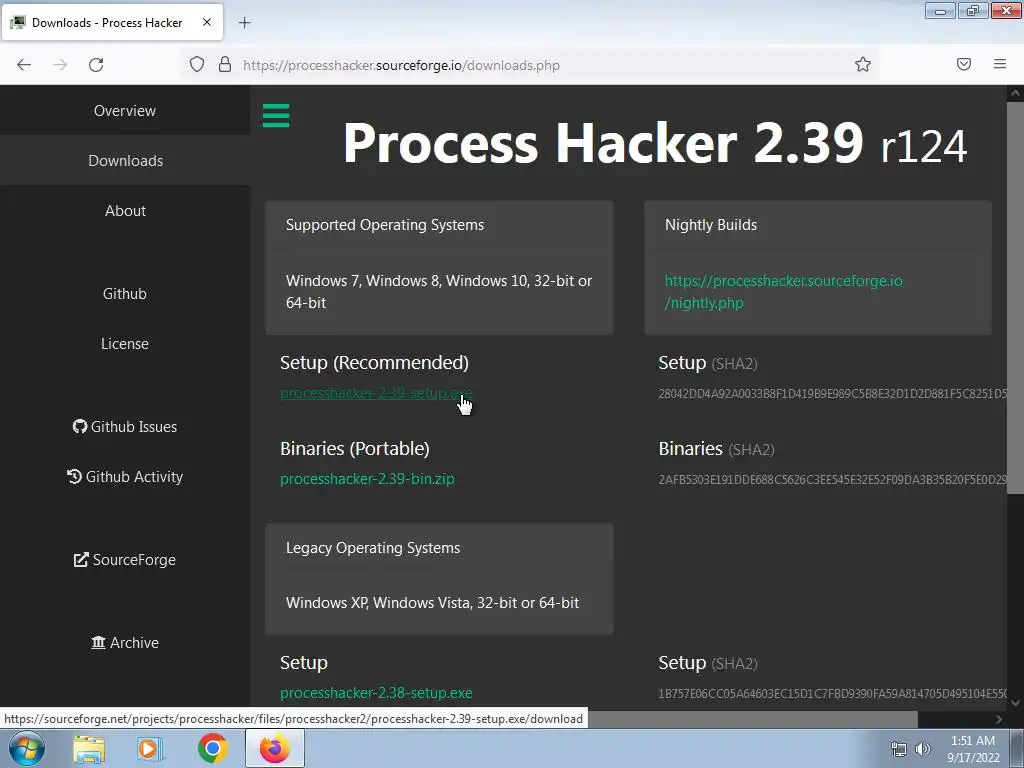This screenshot has height=768, width=1024.
Task: Go back with the browser back arrow
Action: [24, 65]
